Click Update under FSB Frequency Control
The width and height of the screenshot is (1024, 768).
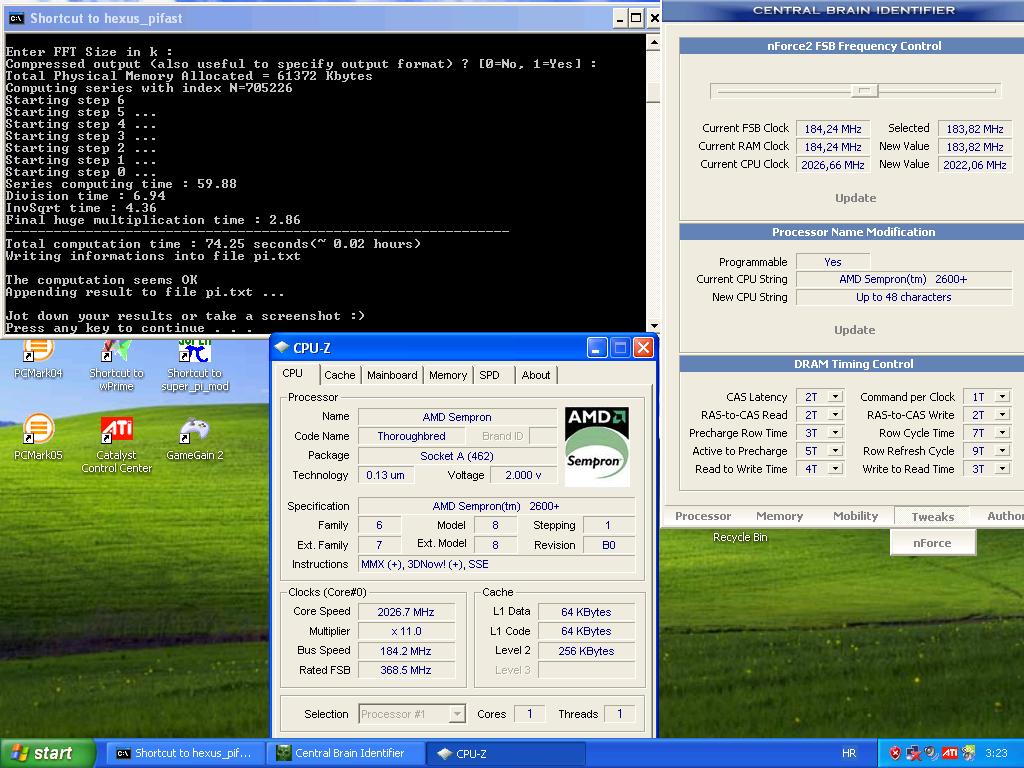tap(856, 198)
